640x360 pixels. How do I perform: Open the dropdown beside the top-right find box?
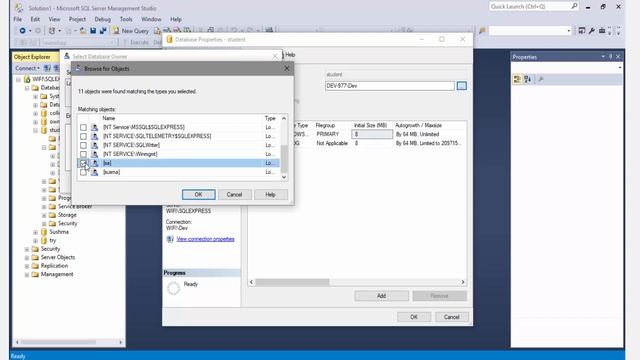click(569, 31)
